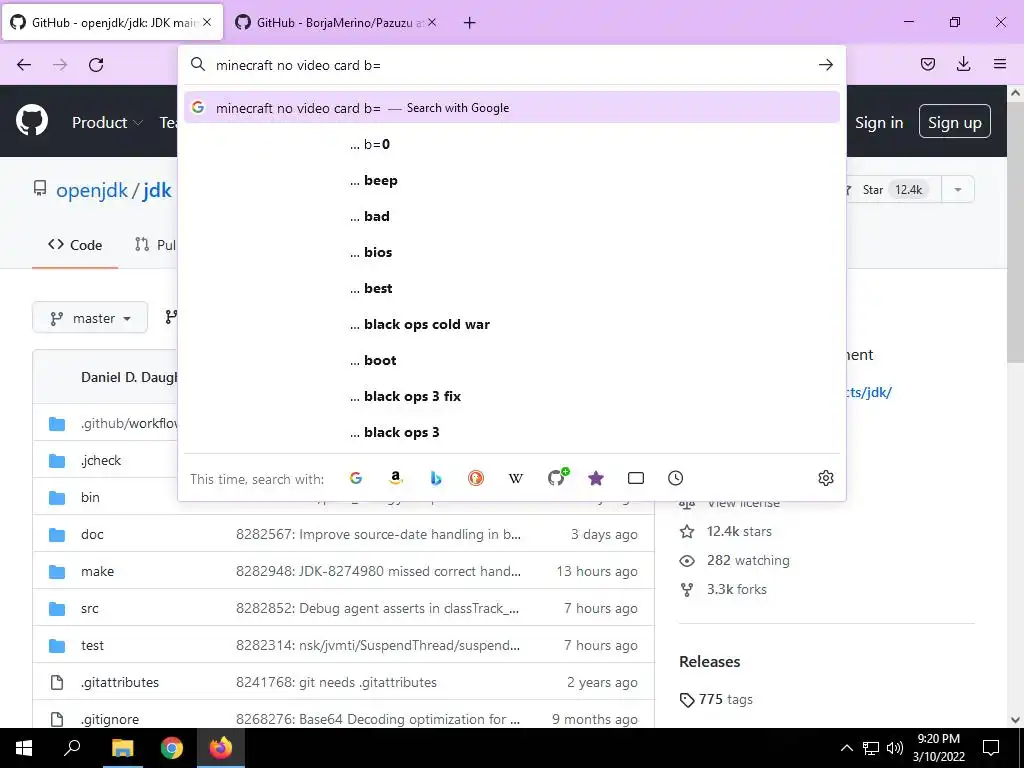The width and height of the screenshot is (1024, 768).
Task: Expand the Star options dropdown
Action: (x=958, y=190)
